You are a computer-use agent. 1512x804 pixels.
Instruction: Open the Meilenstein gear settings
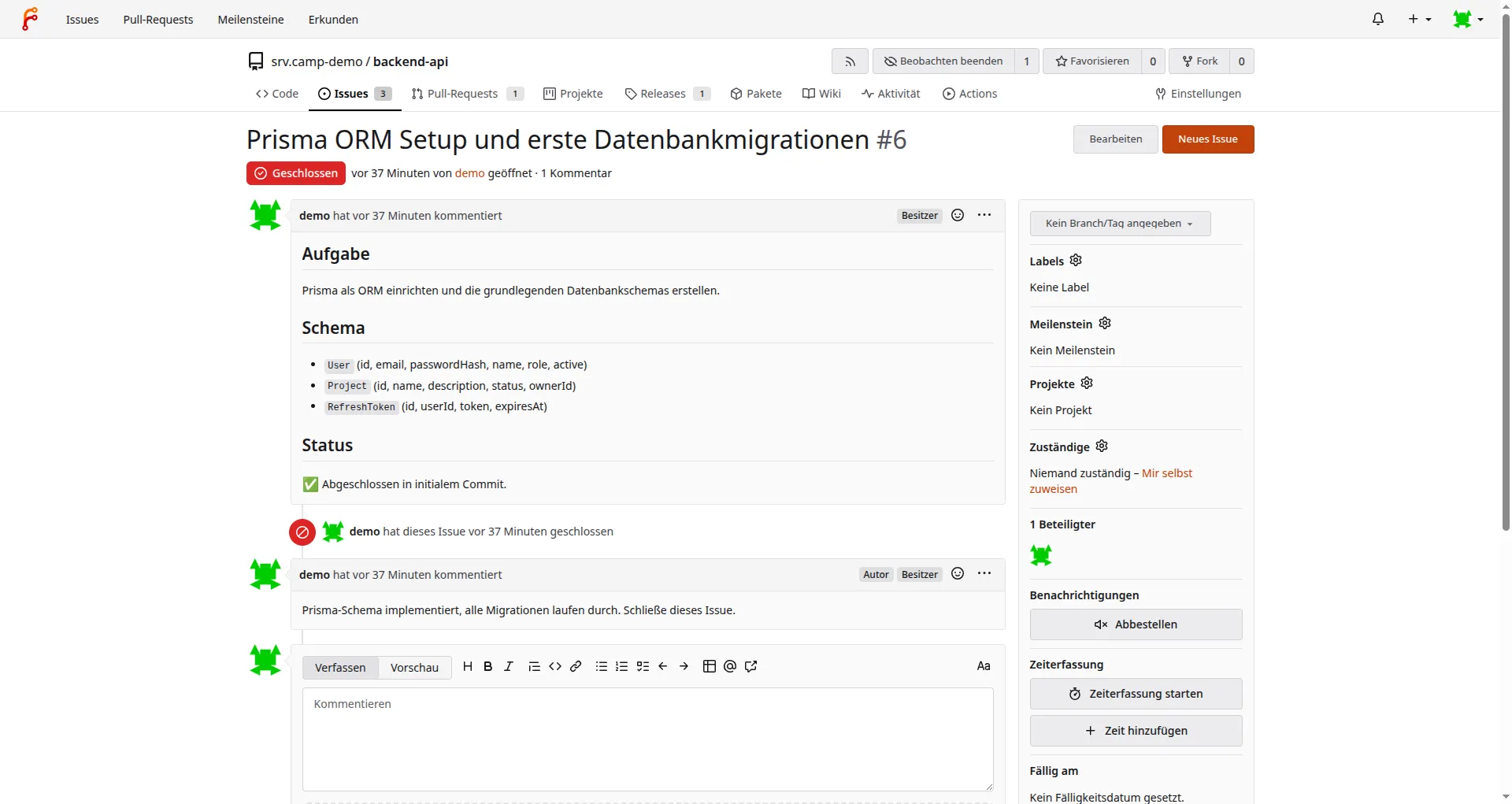(x=1105, y=324)
